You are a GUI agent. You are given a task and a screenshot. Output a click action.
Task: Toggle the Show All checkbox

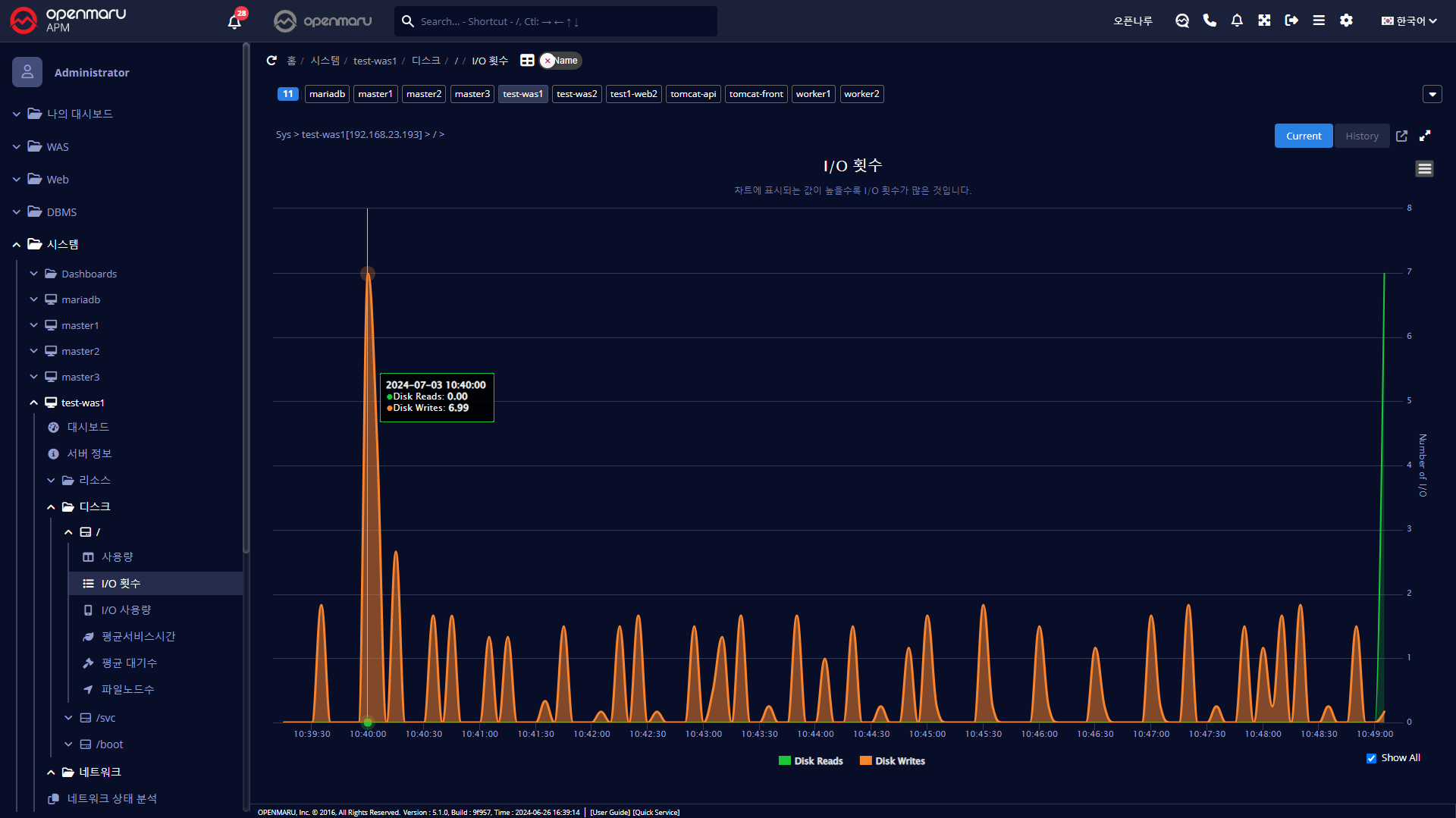pos(1371,758)
